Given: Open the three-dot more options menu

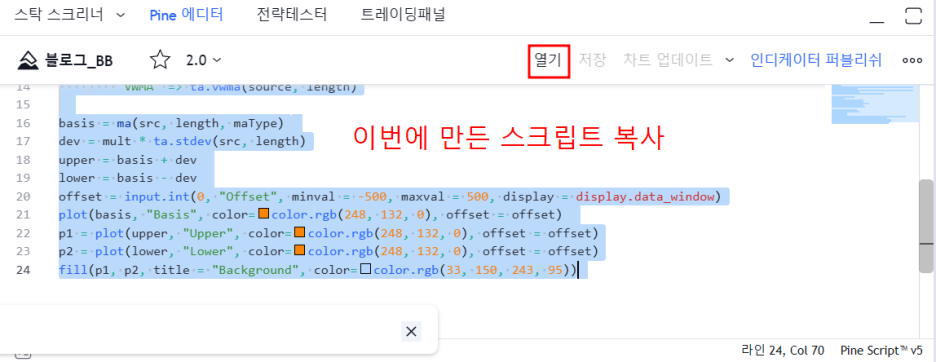Looking at the screenshot, I should [912, 60].
